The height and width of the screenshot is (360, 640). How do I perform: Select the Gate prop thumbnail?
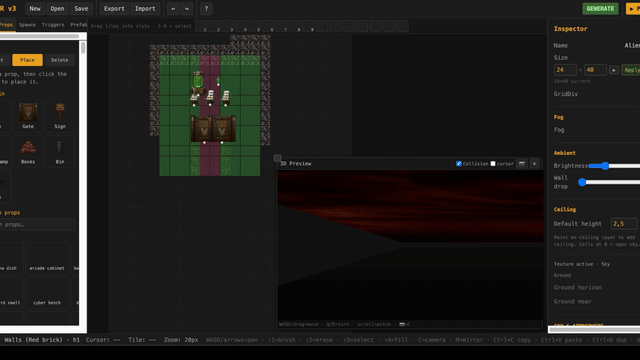(x=28, y=116)
